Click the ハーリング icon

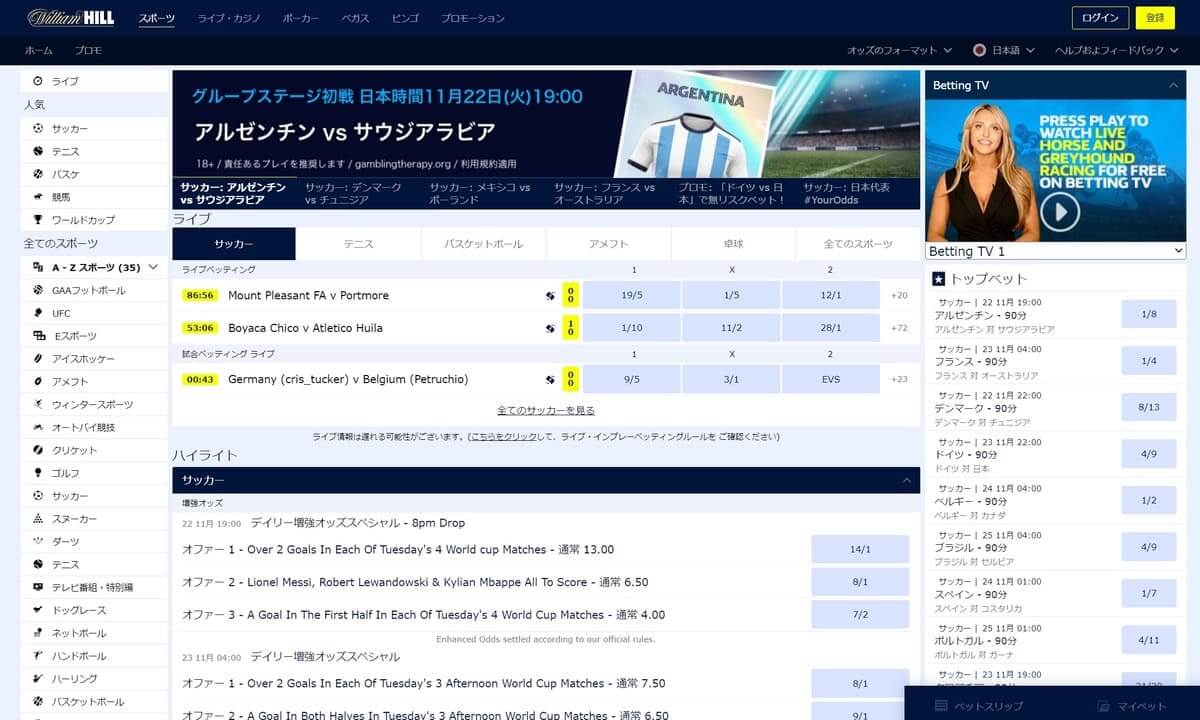(x=38, y=679)
